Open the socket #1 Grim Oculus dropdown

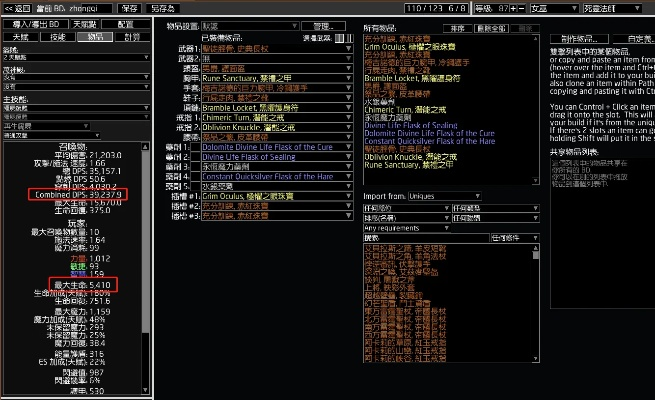[x=277, y=196]
